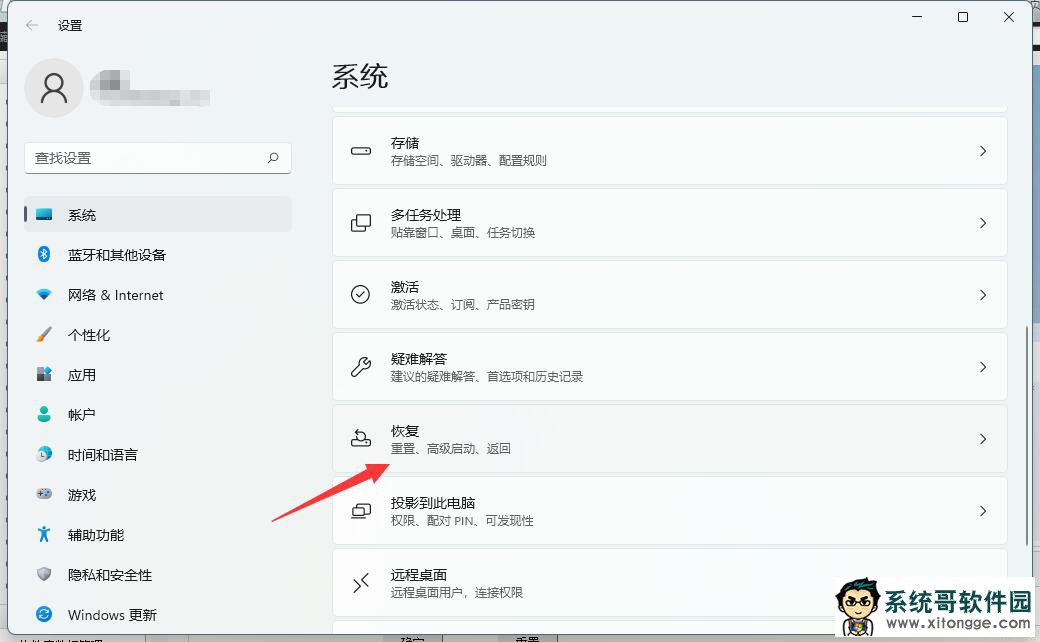Click the search magnifier icon
Screen dimensions: 1040x642
pos(273,158)
